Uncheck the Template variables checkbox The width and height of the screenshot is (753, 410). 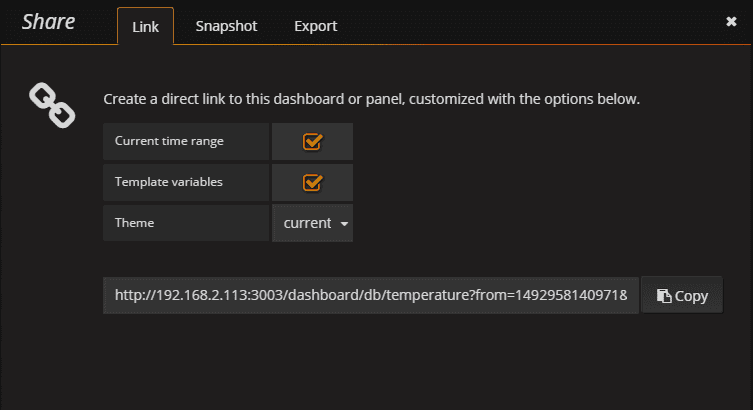[312, 182]
